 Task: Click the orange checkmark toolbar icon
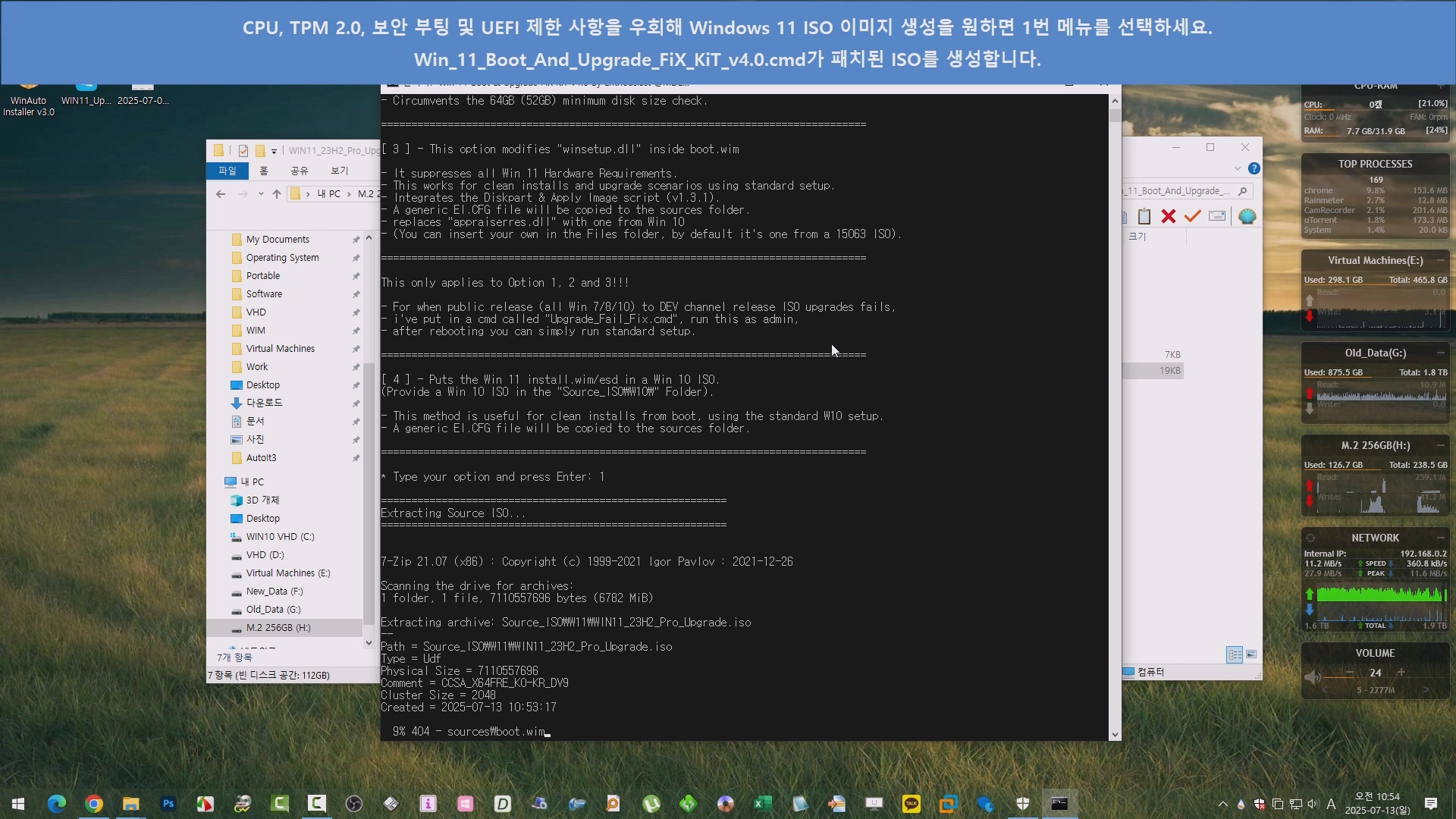1192,217
